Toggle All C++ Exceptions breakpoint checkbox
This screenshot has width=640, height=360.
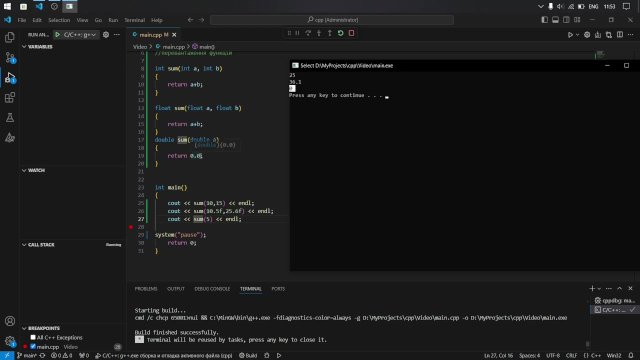point(33,338)
